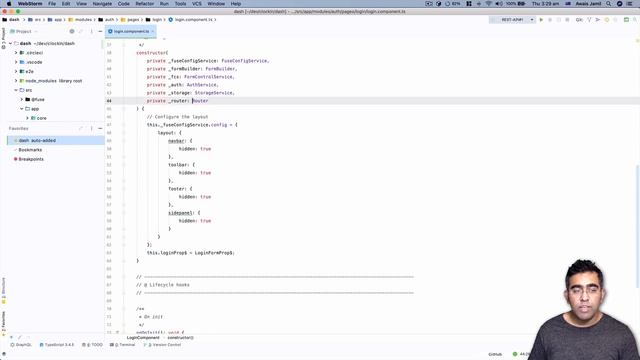The width and height of the screenshot is (640, 360).
Task: Open the VCS menu
Action: 197,4
